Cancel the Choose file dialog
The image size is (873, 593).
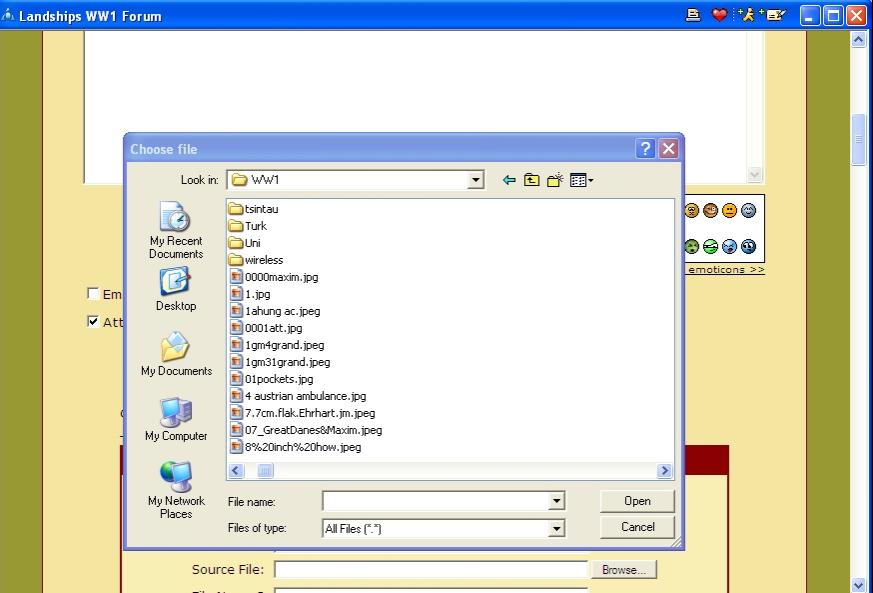point(637,527)
